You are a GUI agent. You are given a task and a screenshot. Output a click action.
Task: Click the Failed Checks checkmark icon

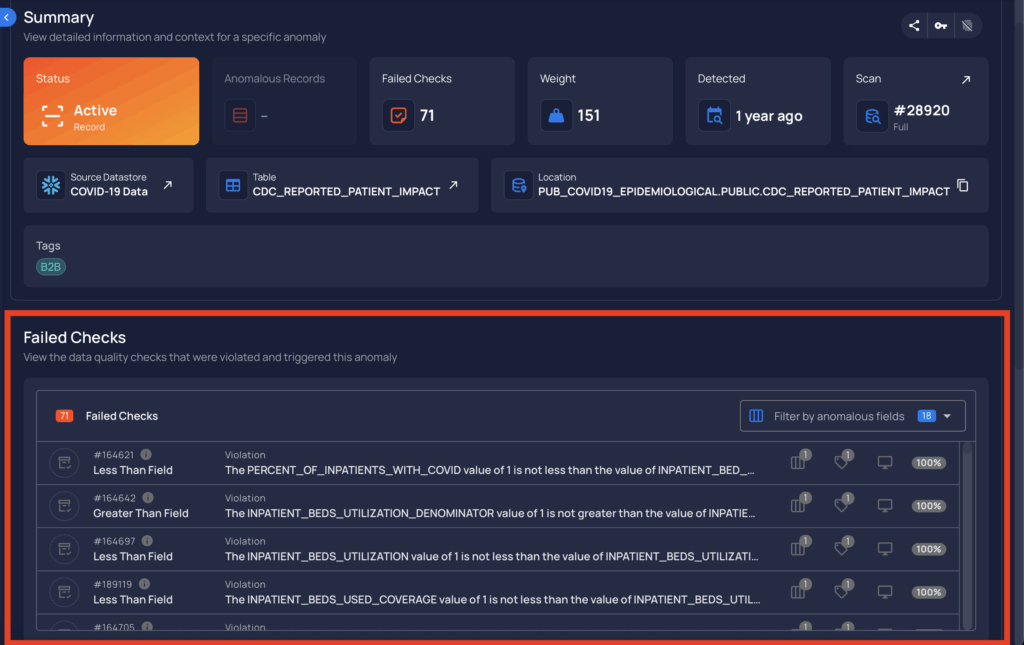point(398,116)
